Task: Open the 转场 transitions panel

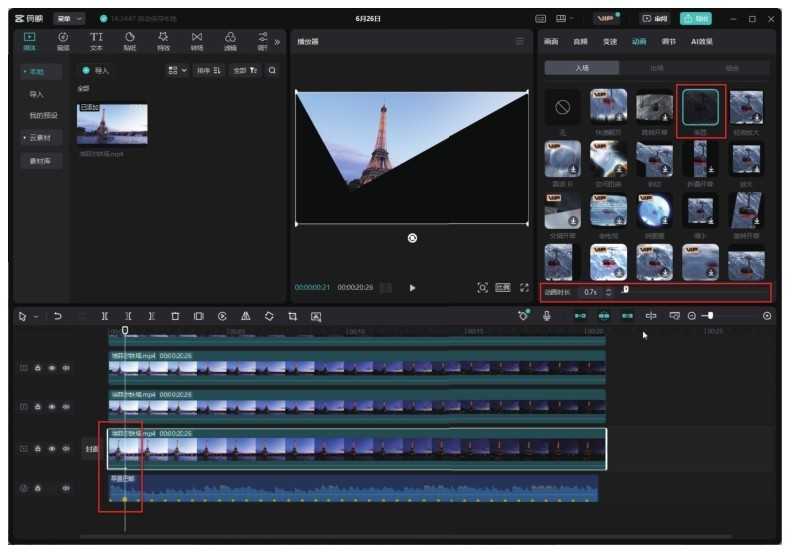Action: point(197,41)
